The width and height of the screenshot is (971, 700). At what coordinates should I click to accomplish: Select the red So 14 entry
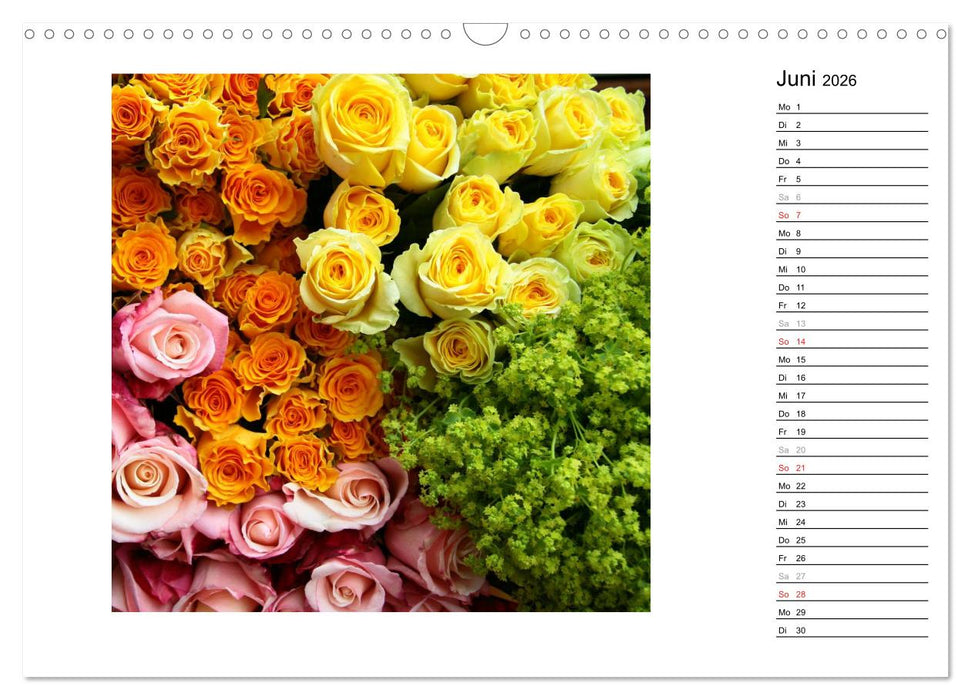tap(850, 341)
